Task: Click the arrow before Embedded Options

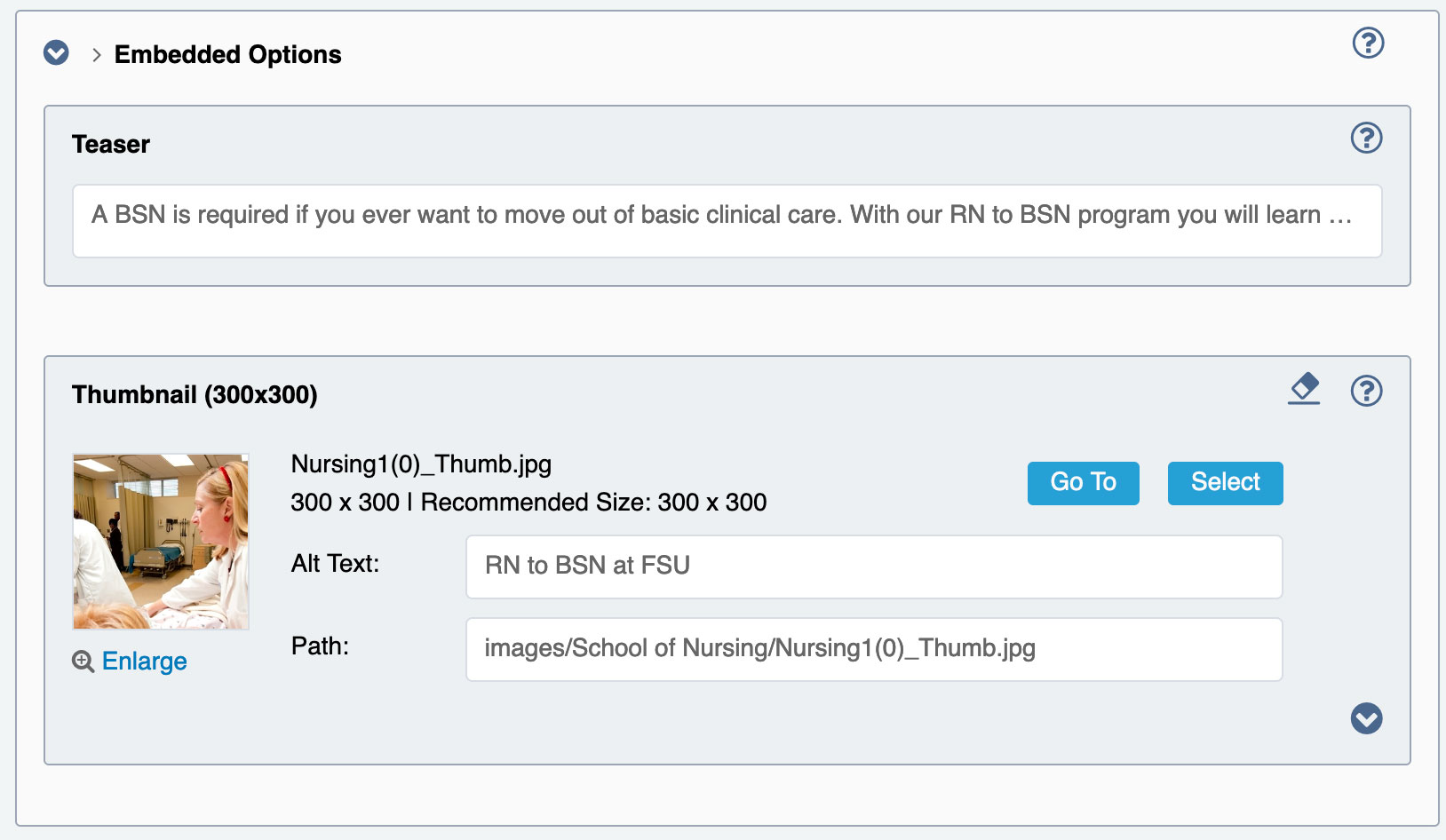Action: point(96,55)
